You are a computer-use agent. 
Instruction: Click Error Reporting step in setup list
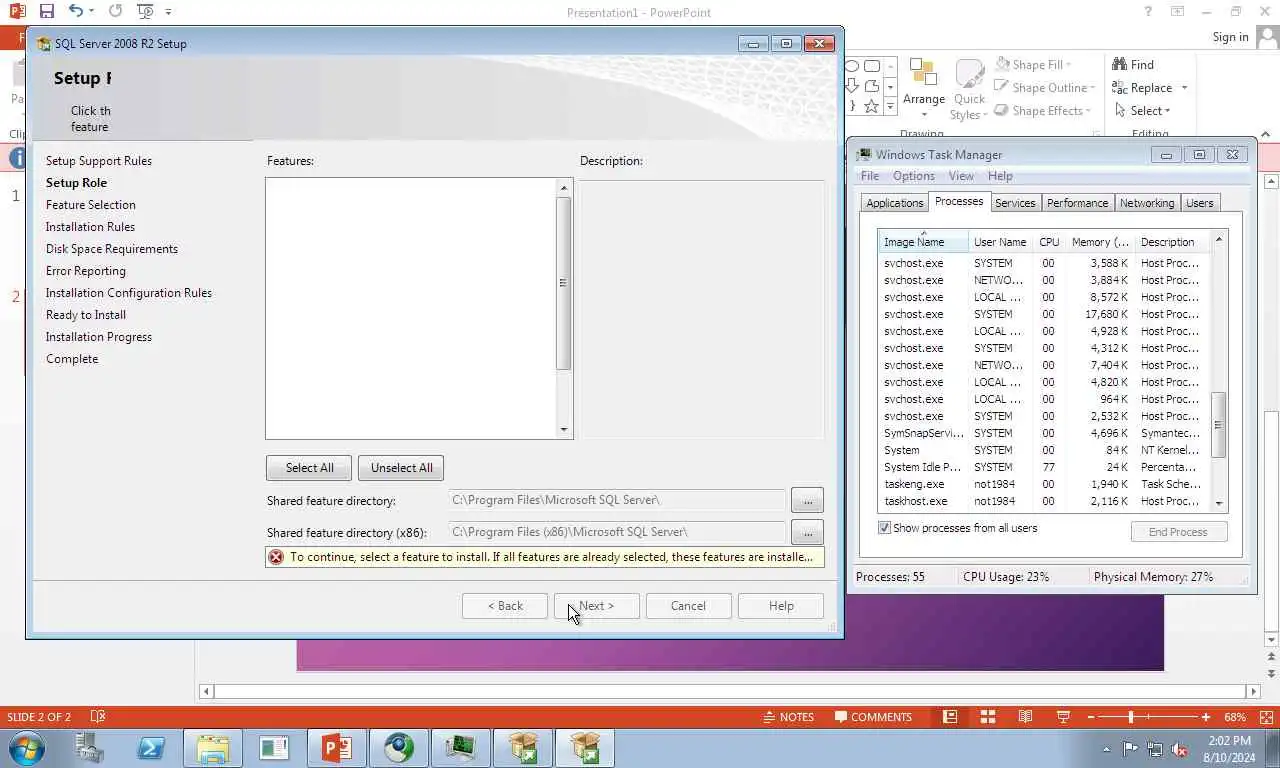(x=86, y=271)
